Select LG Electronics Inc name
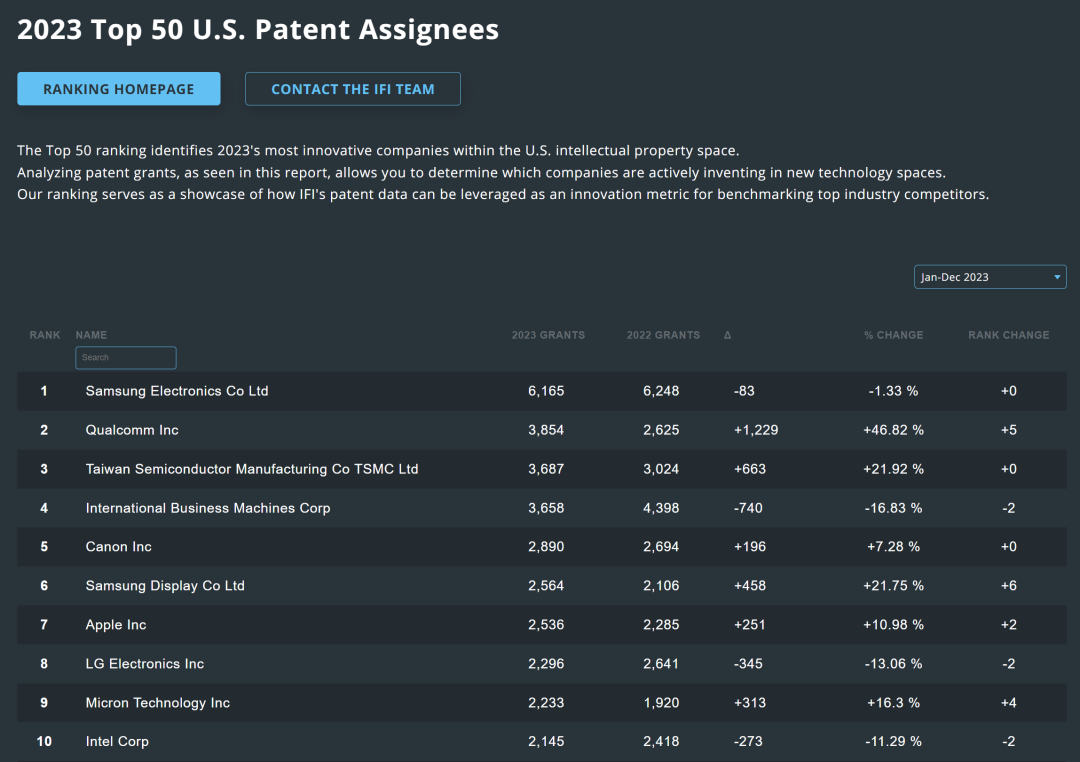This screenshot has width=1080, height=762. (x=145, y=663)
